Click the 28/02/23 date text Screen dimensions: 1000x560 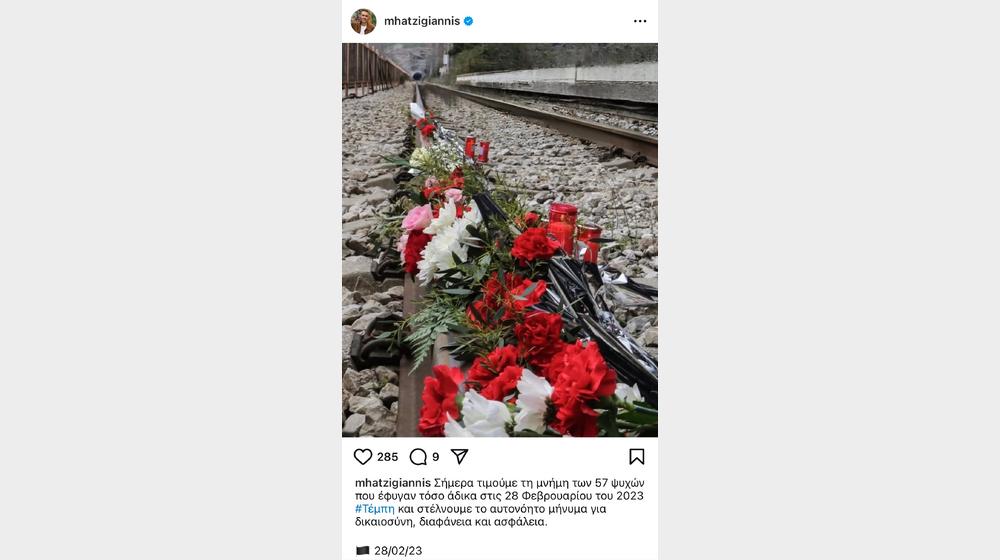pos(398,550)
